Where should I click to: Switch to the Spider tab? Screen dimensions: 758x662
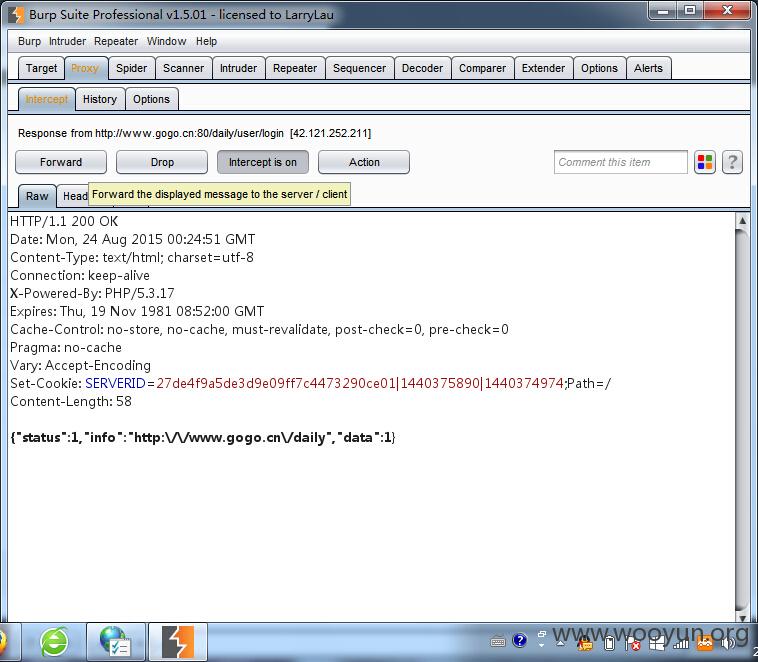click(x=131, y=68)
